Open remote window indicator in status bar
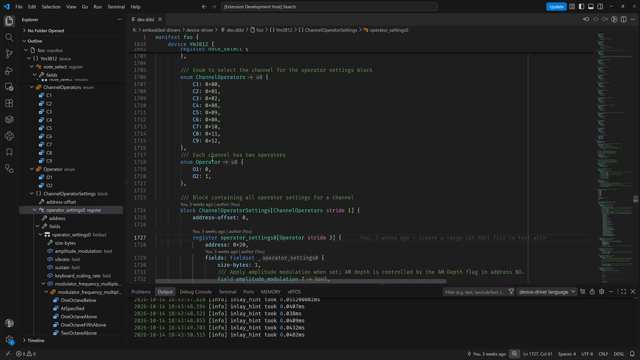 click(7, 354)
